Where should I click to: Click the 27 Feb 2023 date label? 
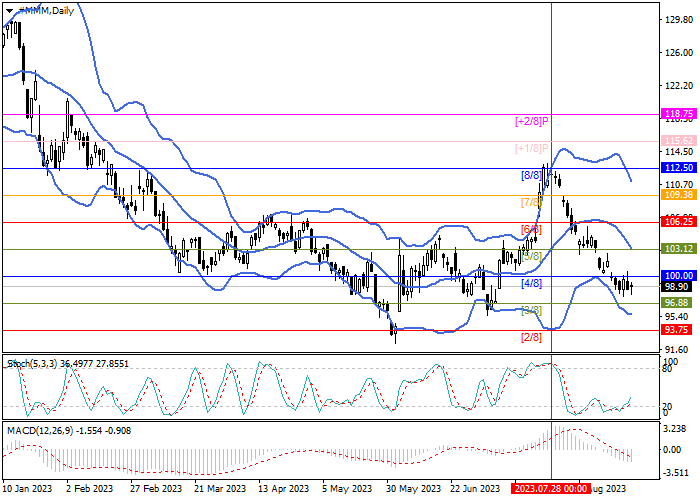point(156,488)
